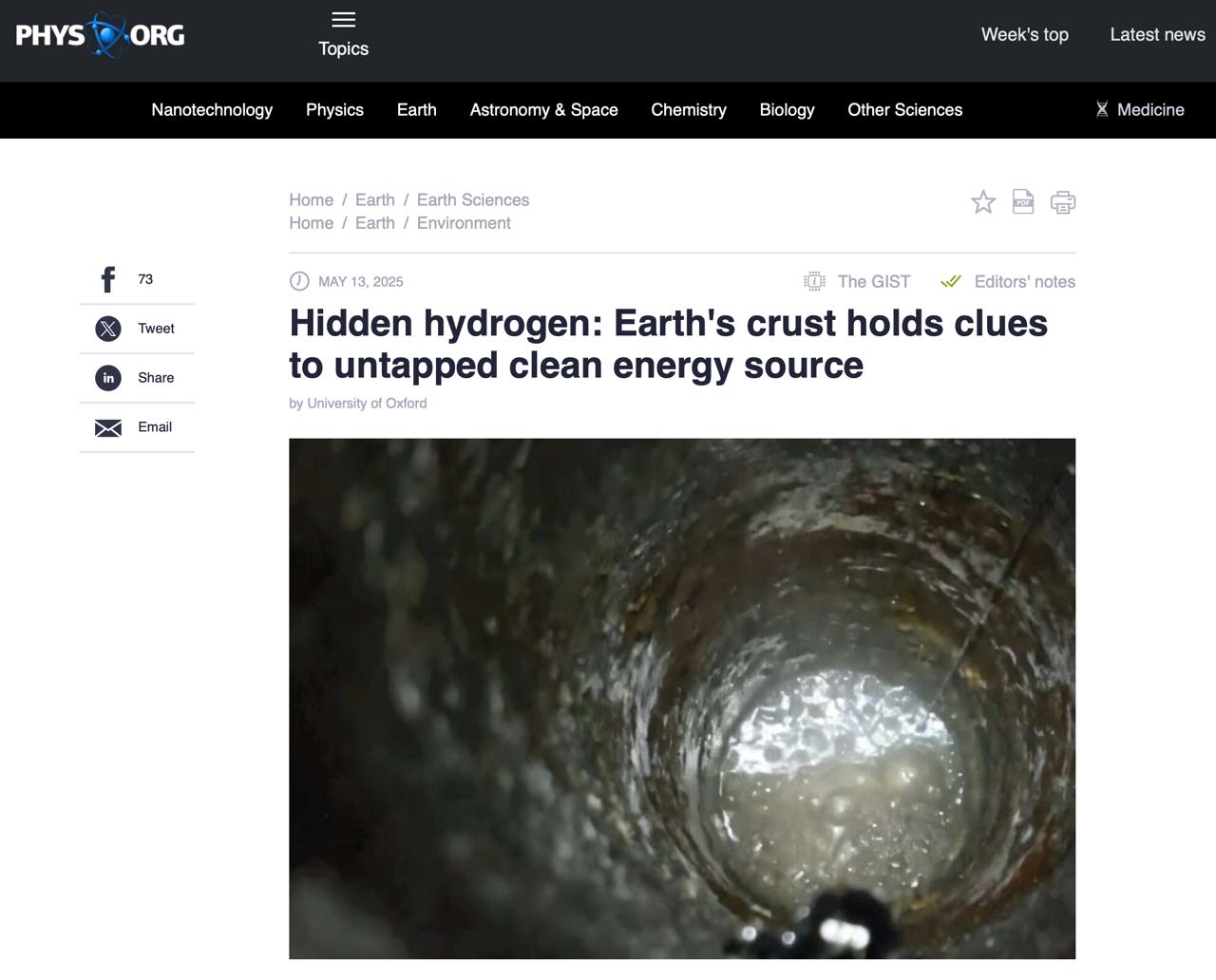The image size is (1216, 980).
Task: Show the Editors' notes
Action: coord(1009,282)
